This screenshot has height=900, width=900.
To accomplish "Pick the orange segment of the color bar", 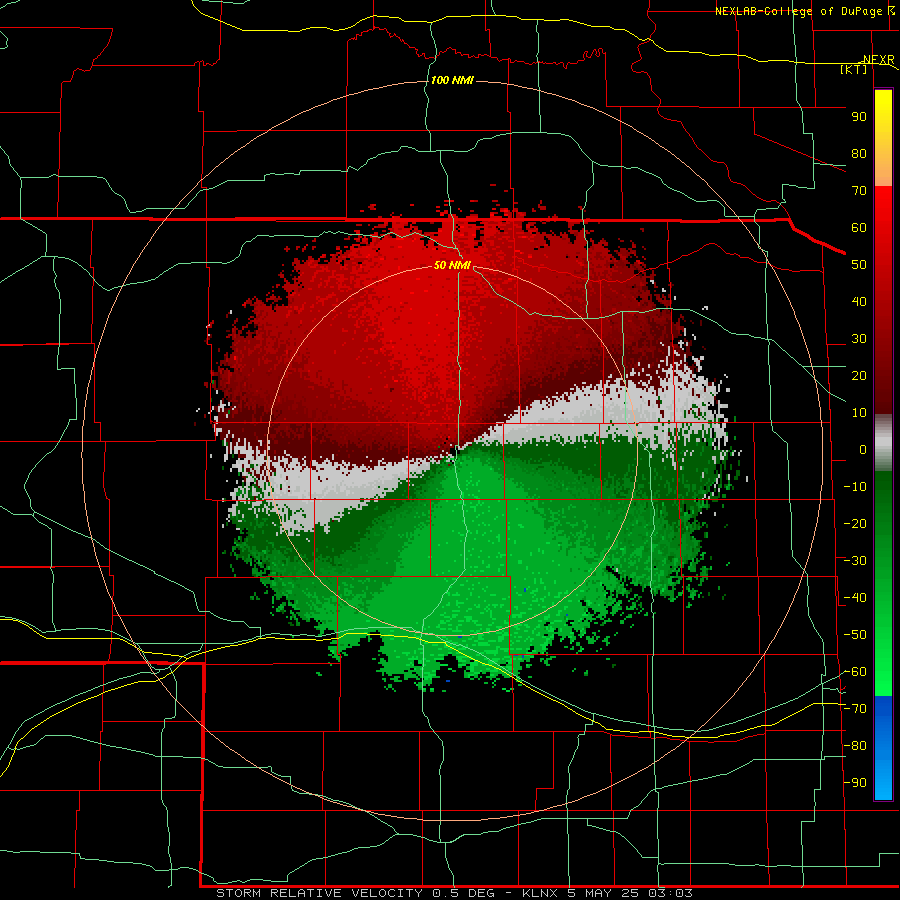I will (x=883, y=169).
